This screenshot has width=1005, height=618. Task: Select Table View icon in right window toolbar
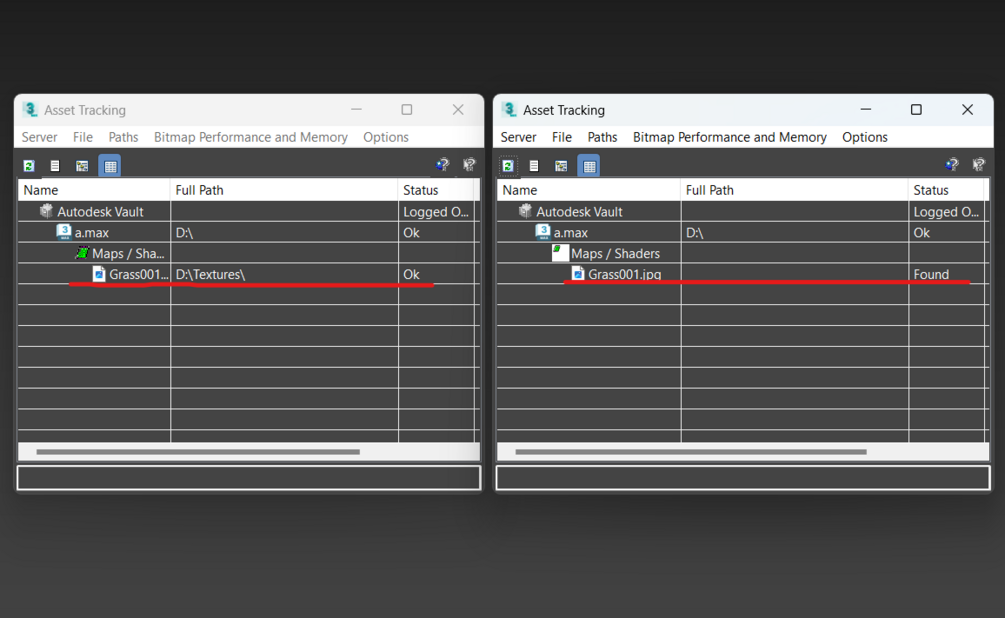(x=588, y=166)
